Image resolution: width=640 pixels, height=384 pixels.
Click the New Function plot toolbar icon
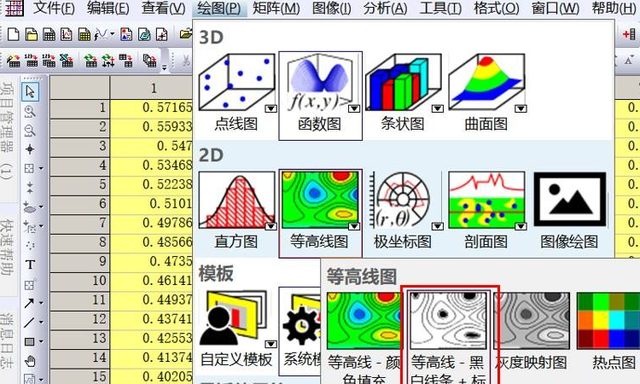pyautogui.click(x=101, y=34)
